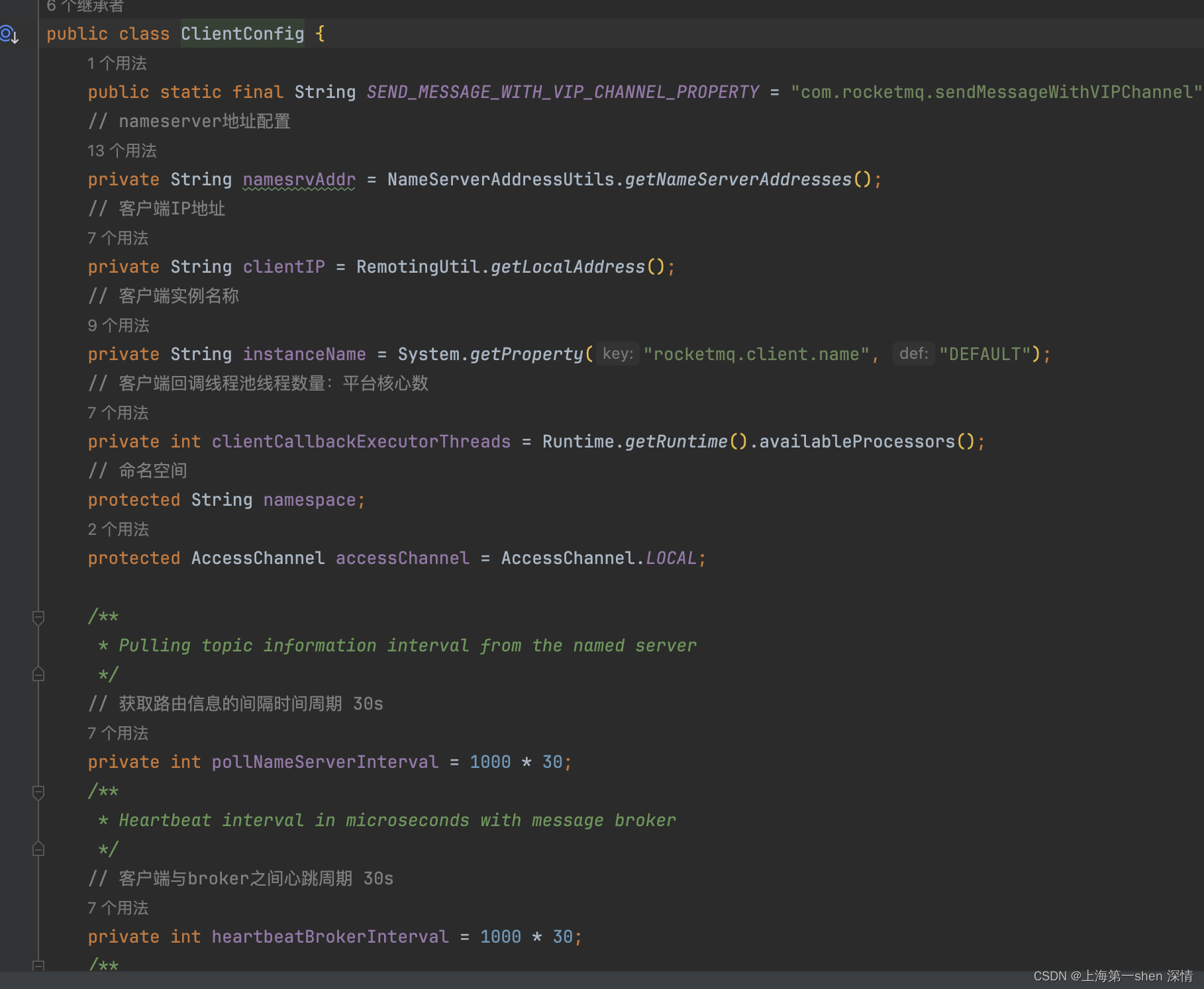Open the '13 个用法' usages hint
The width and height of the screenshot is (1204, 989).
click(x=122, y=151)
